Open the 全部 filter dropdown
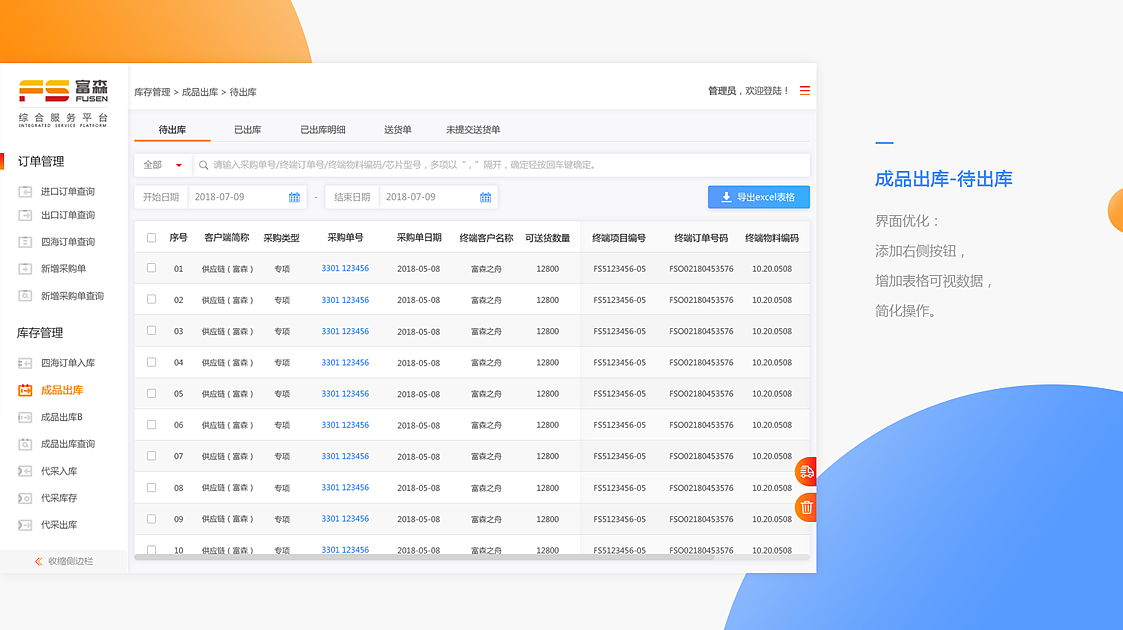The image size is (1123, 630). click(x=163, y=165)
